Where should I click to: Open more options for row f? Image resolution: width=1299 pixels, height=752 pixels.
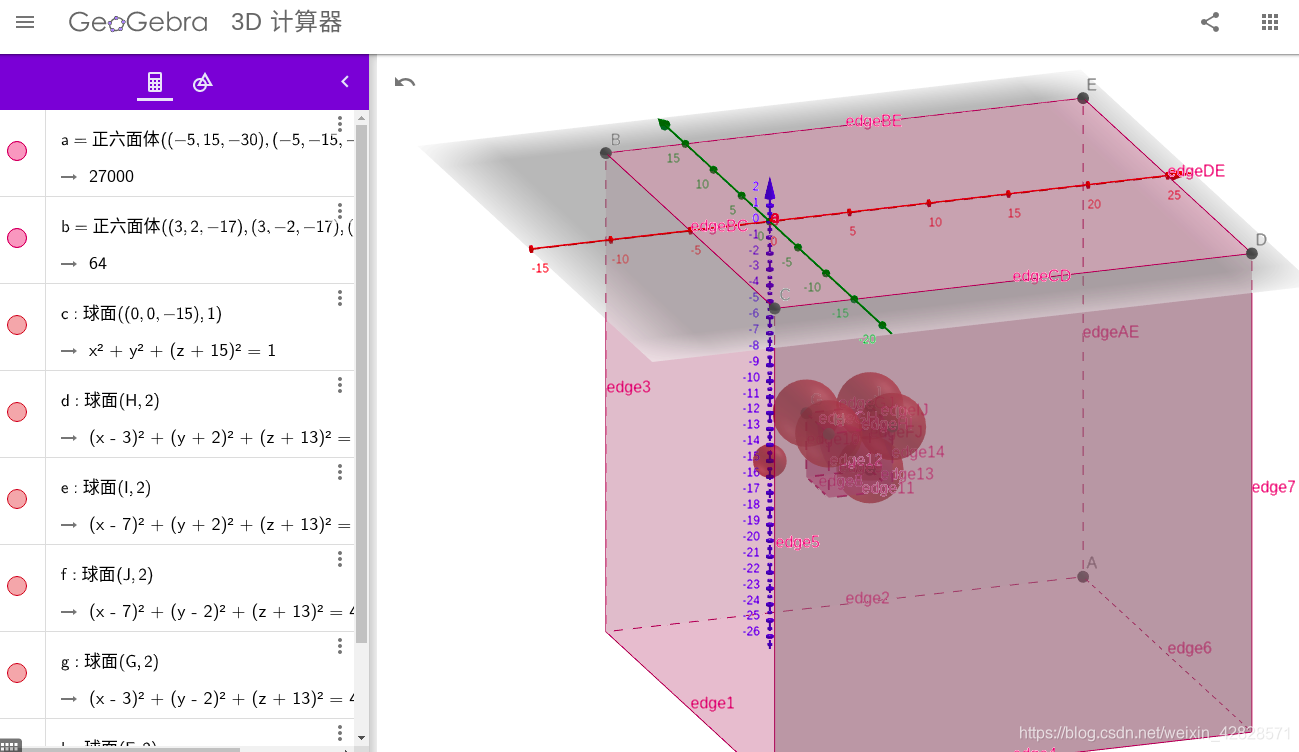coord(340,559)
